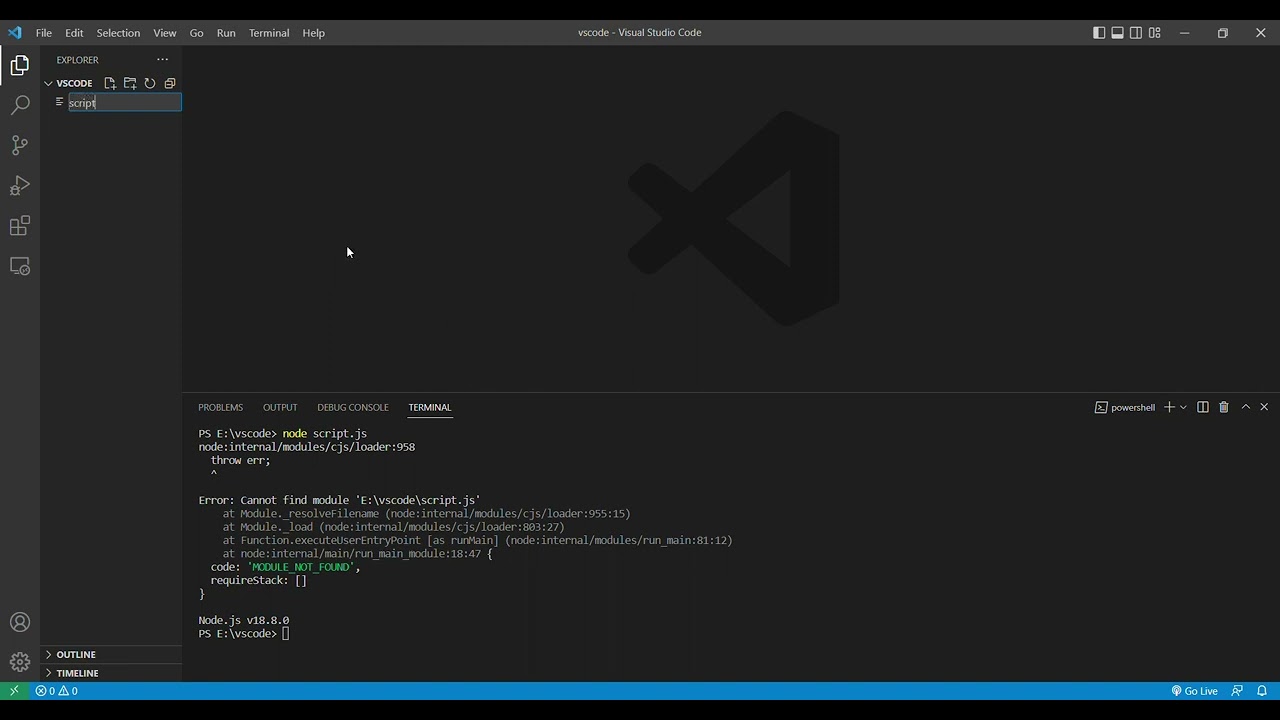Toggle the primary side bar
Image resolution: width=1280 pixels, height=720 pixels.
[1099, 33]
